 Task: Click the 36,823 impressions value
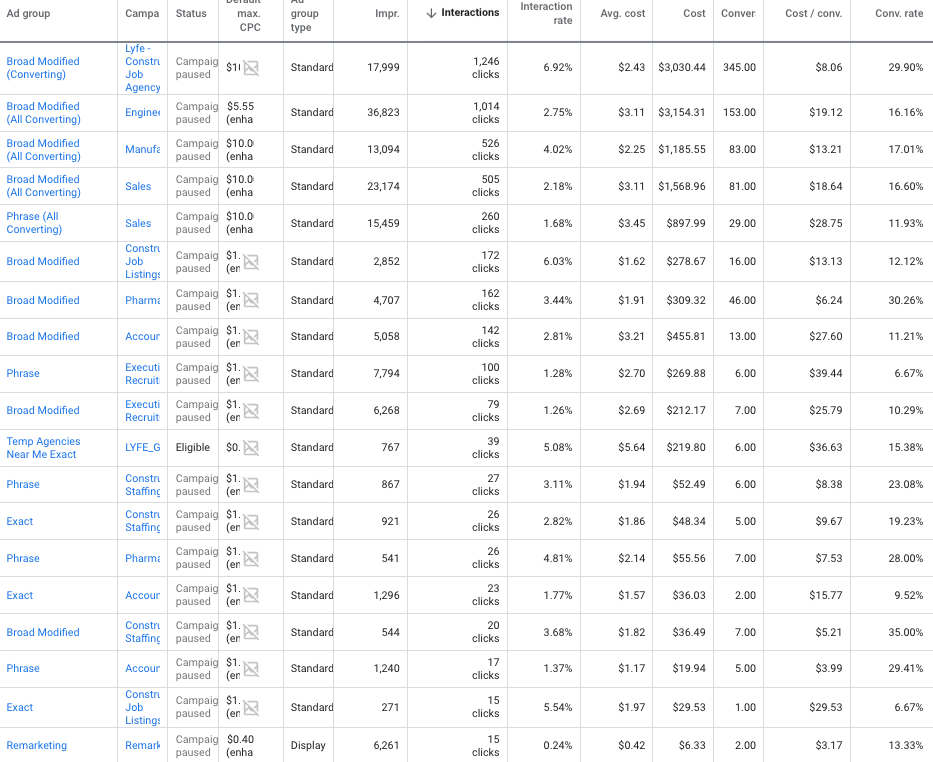click(383, 112)
